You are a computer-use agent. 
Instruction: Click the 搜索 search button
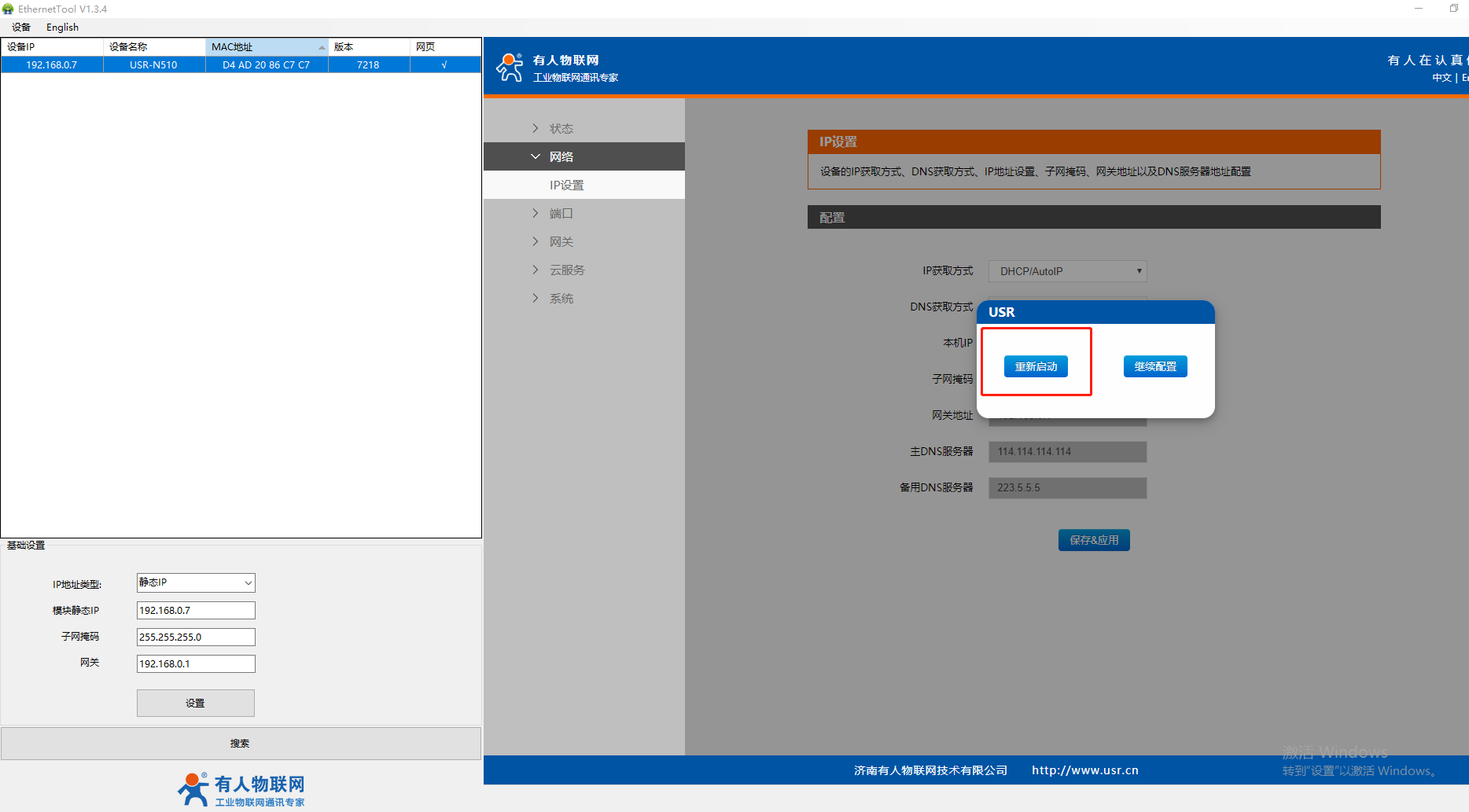tap(240, 743)
